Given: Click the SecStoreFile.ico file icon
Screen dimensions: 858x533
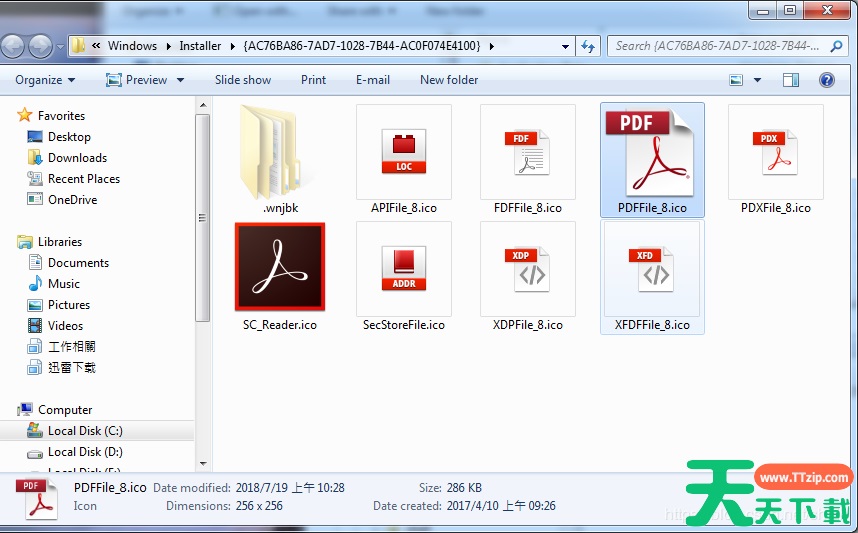Looking at the screenshot, I should tap(403, 269).
